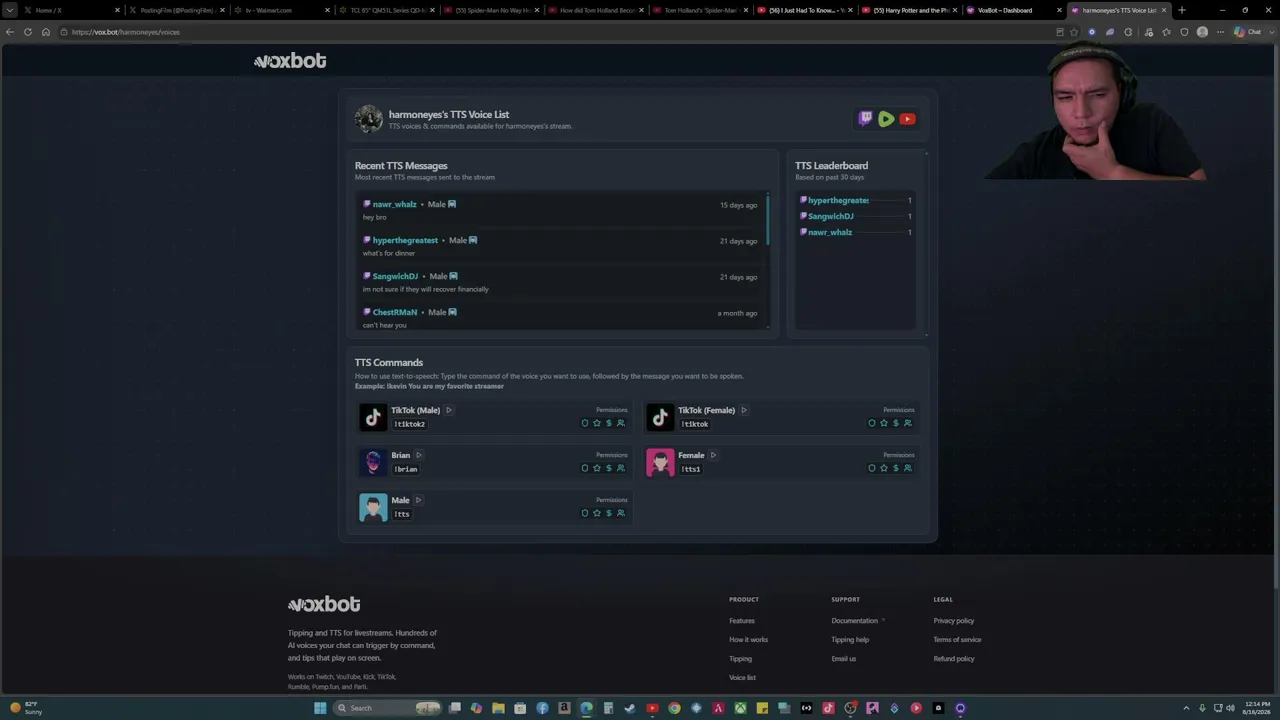Open the Email us footer link

843,659
